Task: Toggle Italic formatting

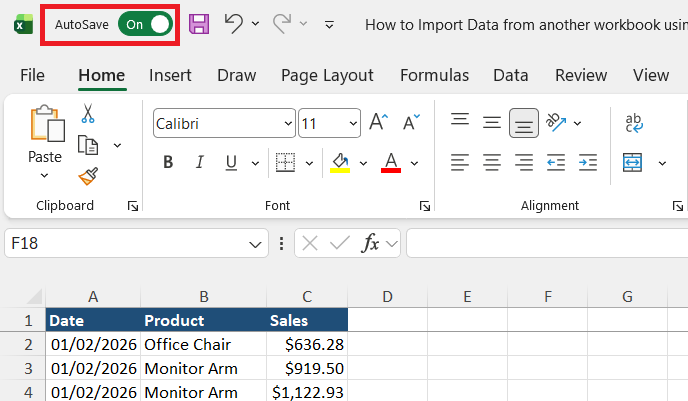Action: 200,162
